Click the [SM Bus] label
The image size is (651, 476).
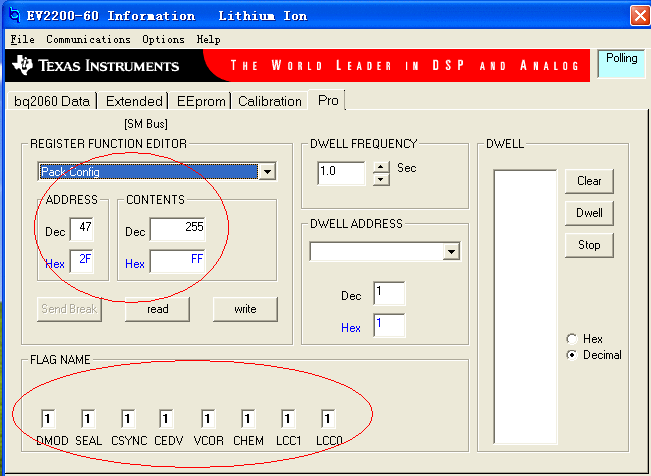146,124
